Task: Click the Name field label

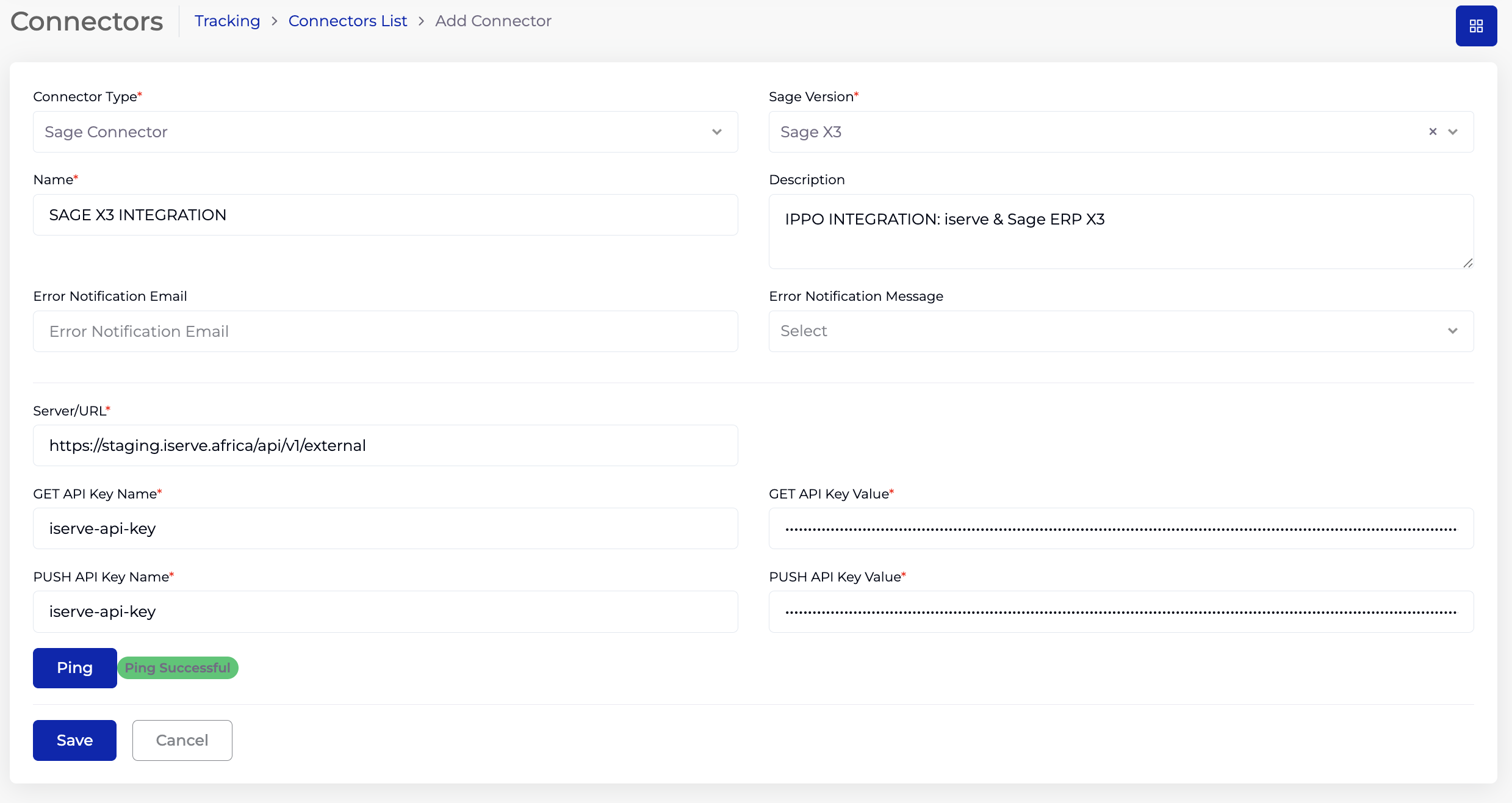Action: click(x=56, y=179)
